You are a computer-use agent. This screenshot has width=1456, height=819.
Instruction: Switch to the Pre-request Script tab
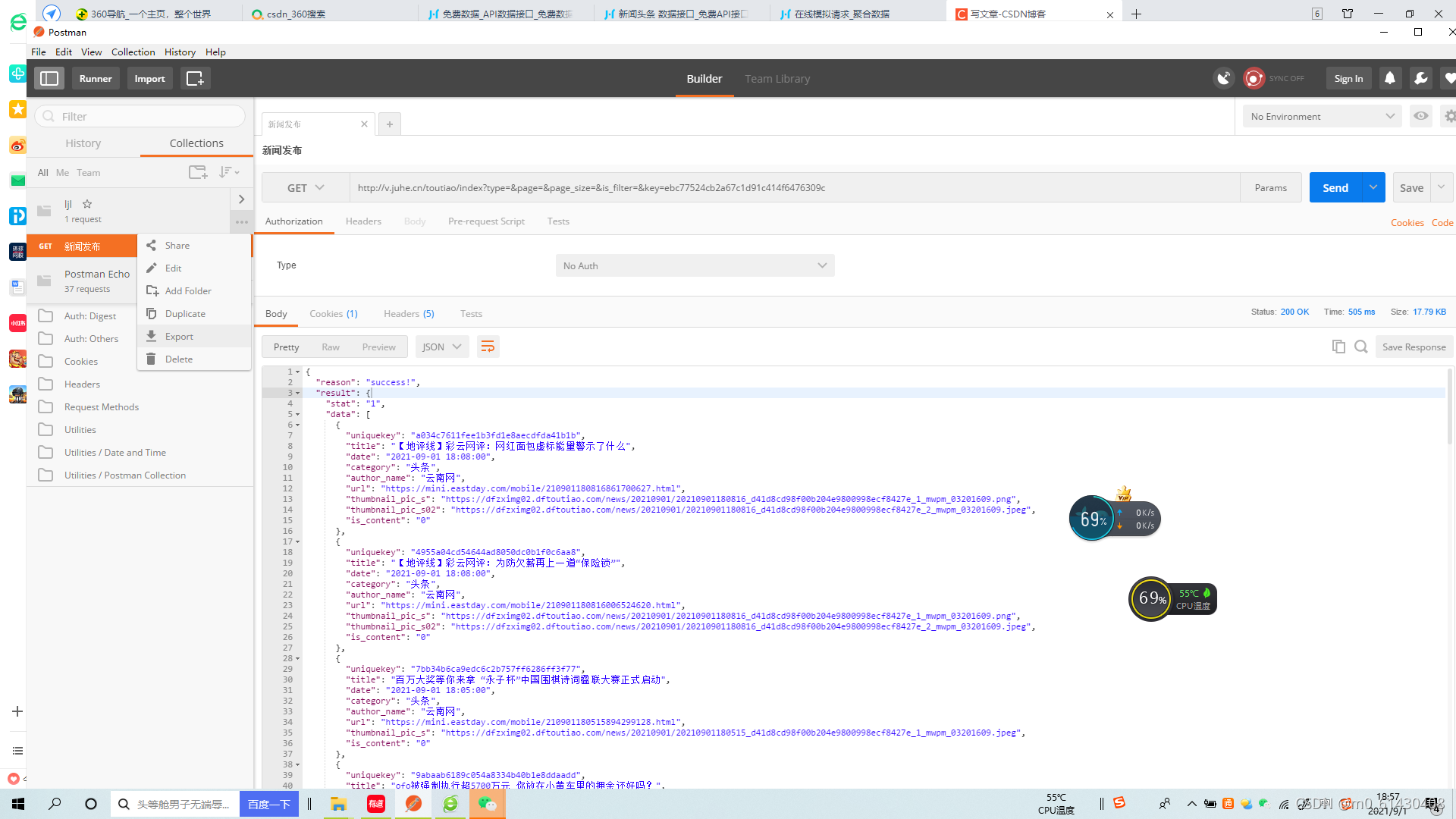coord(486,221)
